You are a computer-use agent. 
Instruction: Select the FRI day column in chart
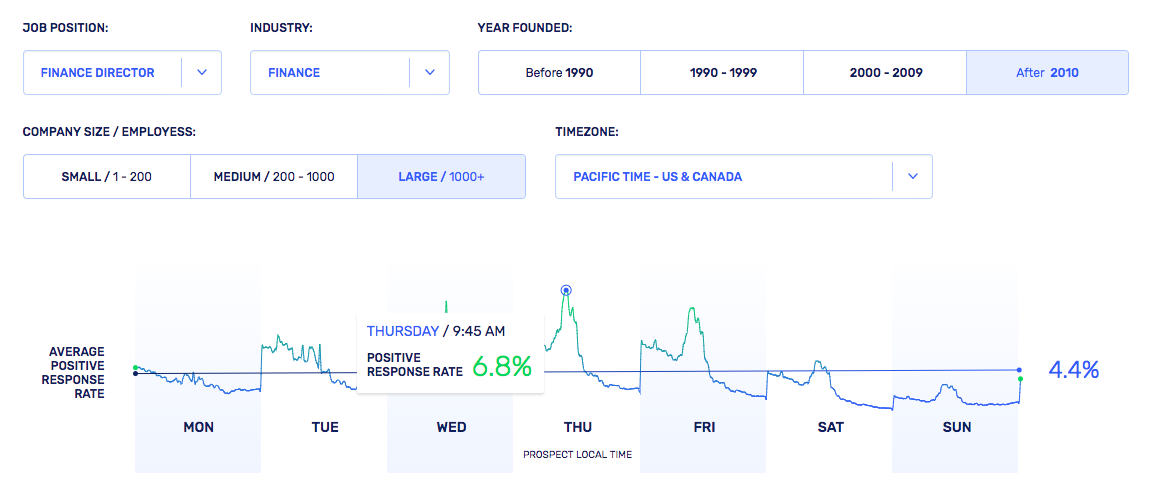click(704, 427)
